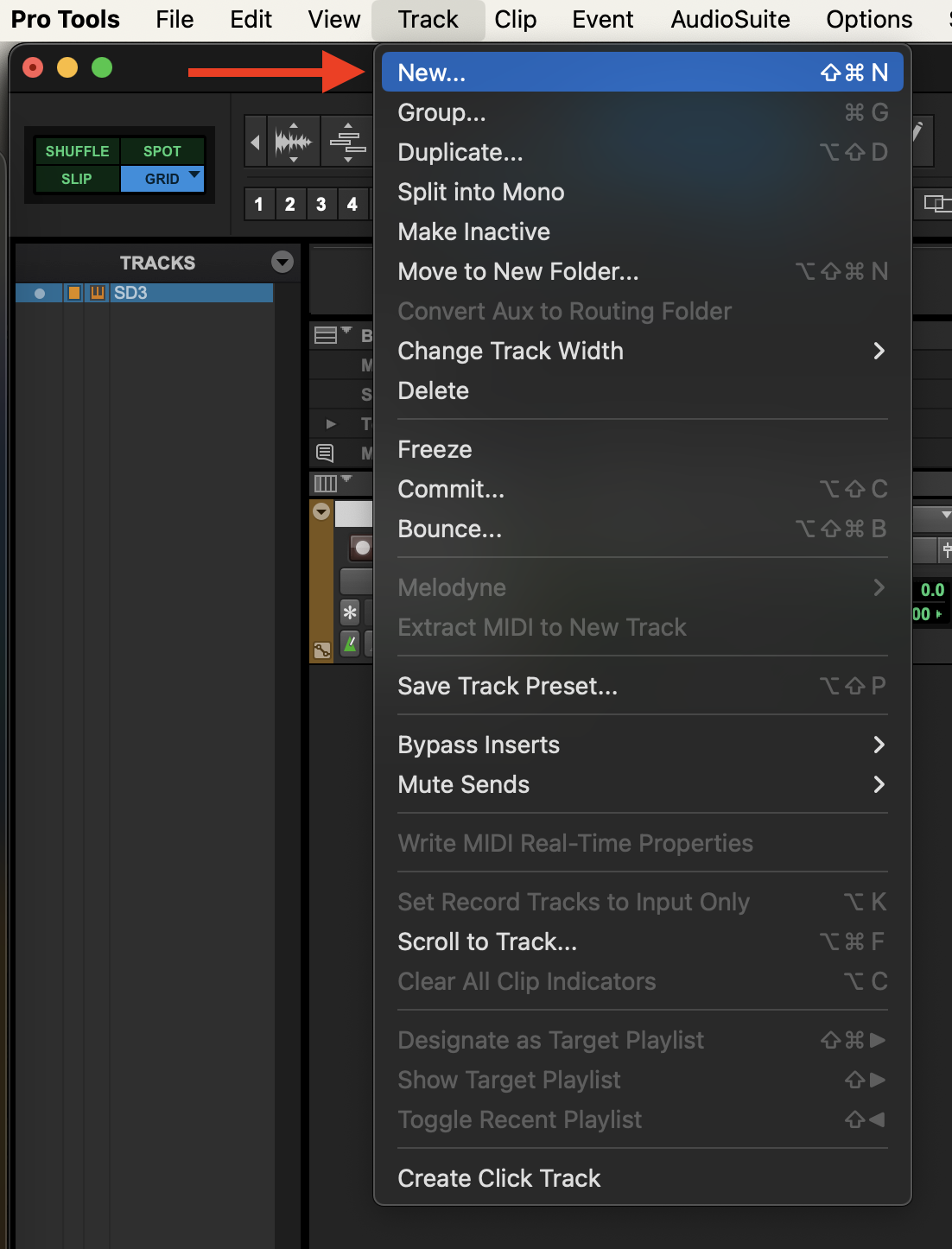Open the Tracks list dropdown menu
Image resolution: width=952 pixels, height=1249 pixels.
click(282, 263)
